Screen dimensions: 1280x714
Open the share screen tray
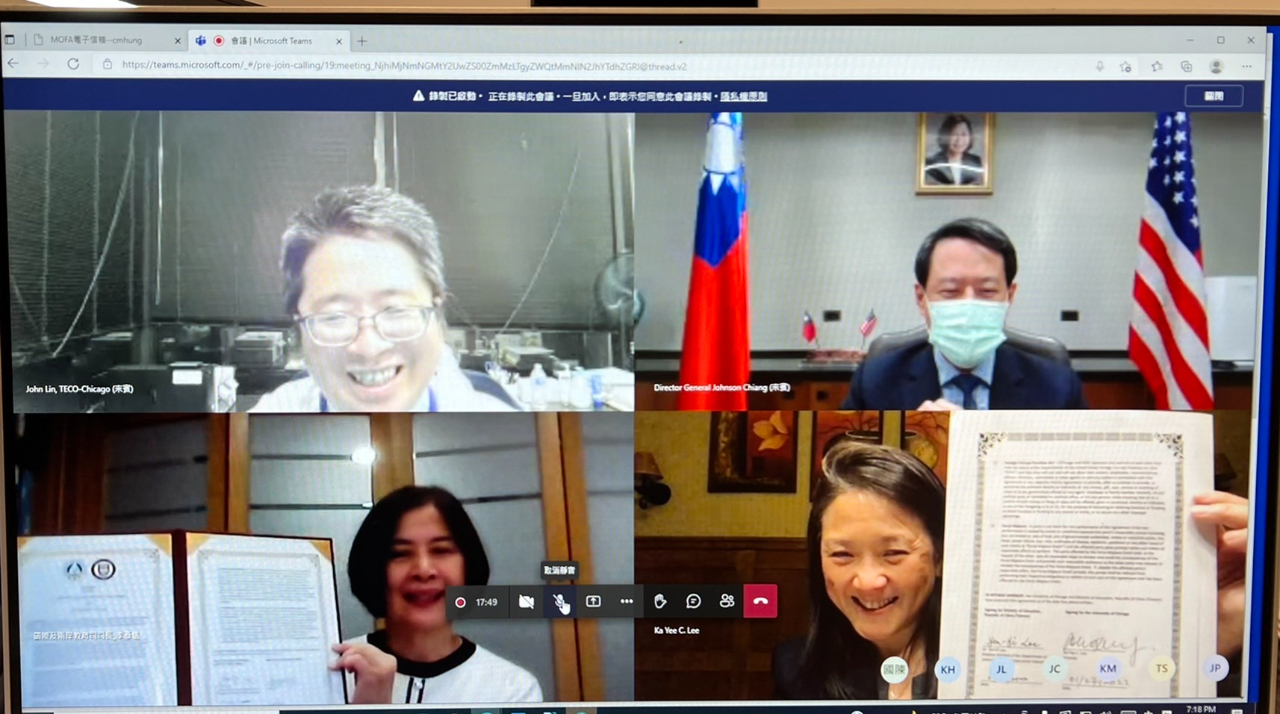pos(593,601)
